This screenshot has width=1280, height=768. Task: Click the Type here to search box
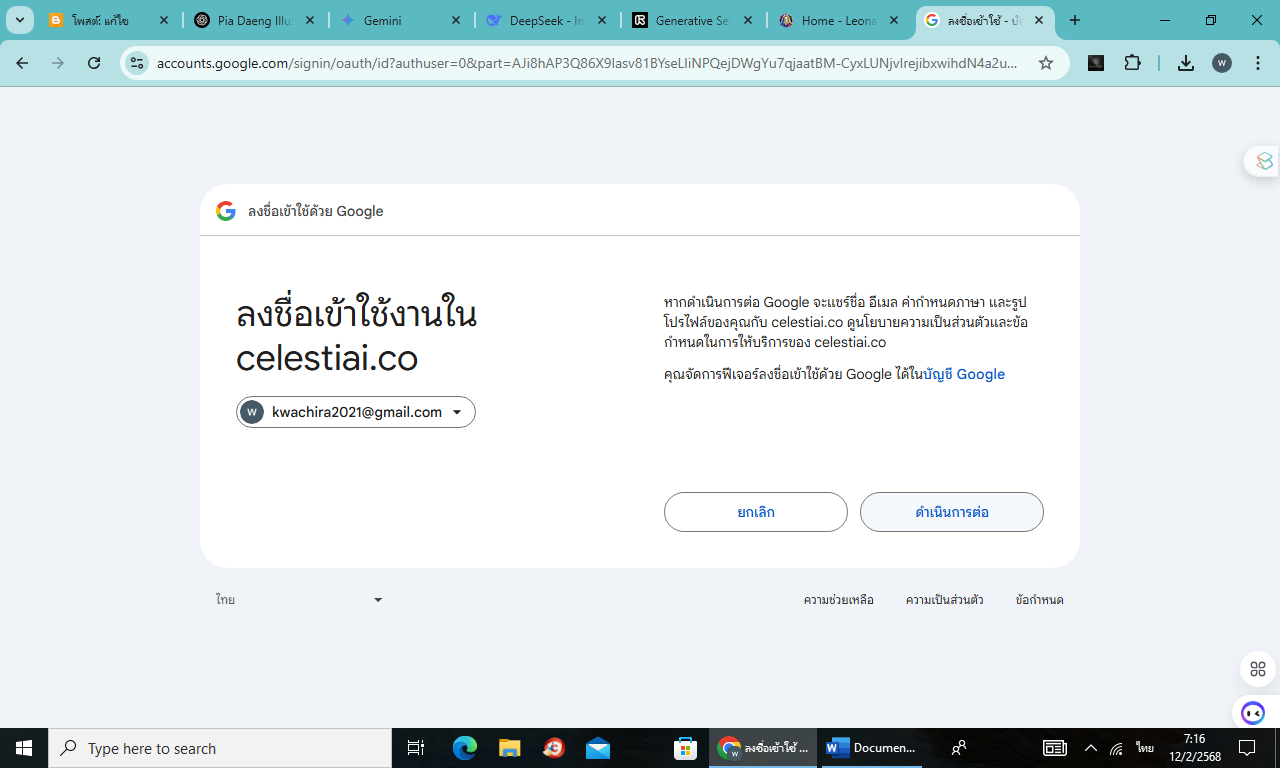pyautogui.click(x=220, y=748)
